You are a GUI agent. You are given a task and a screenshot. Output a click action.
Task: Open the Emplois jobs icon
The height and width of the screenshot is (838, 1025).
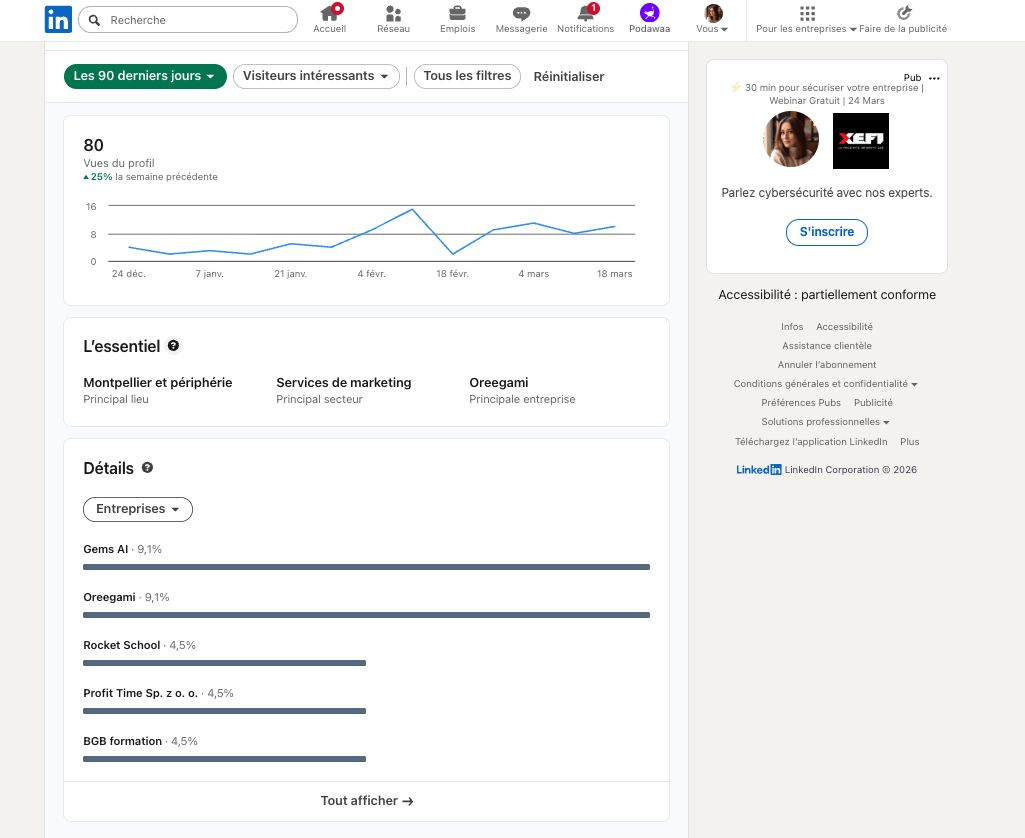(x=457, y=20)
